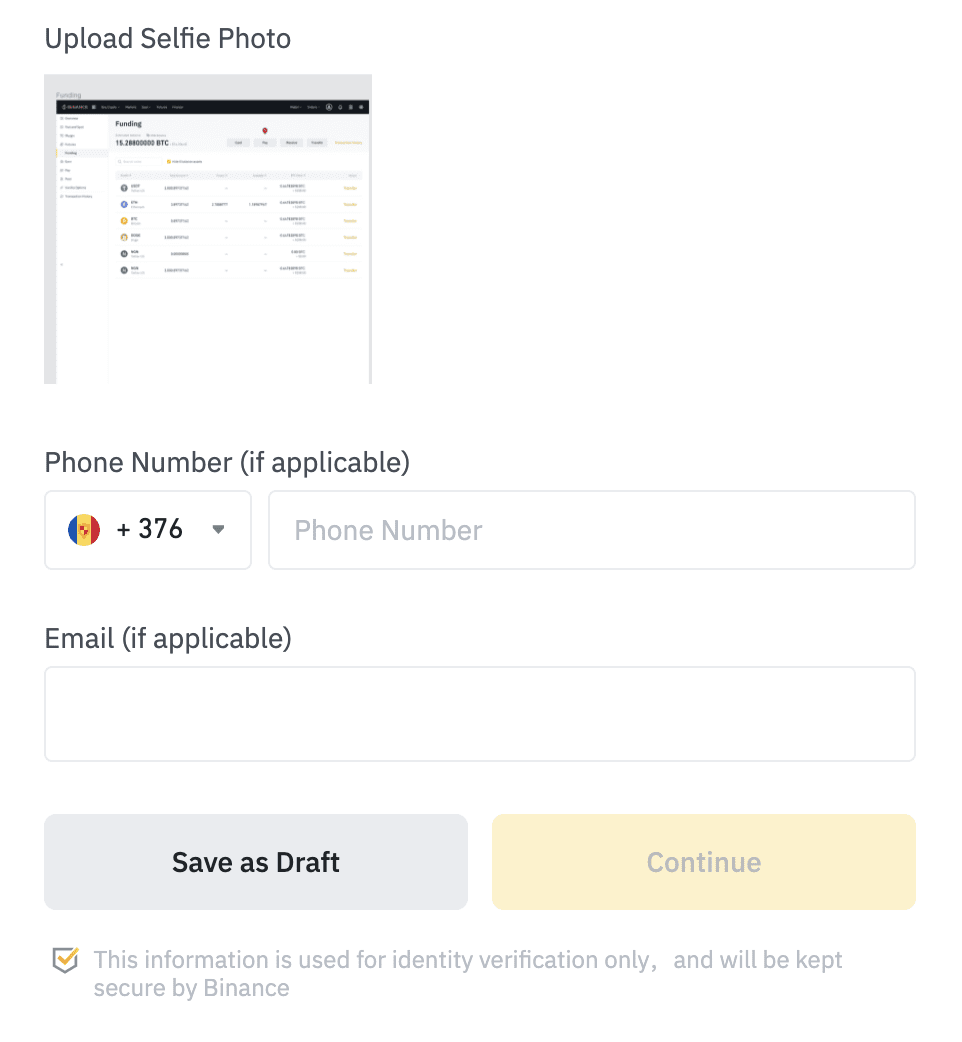Click the identity verification notice text
962x1042 pixels.
[x=468, y=974]
